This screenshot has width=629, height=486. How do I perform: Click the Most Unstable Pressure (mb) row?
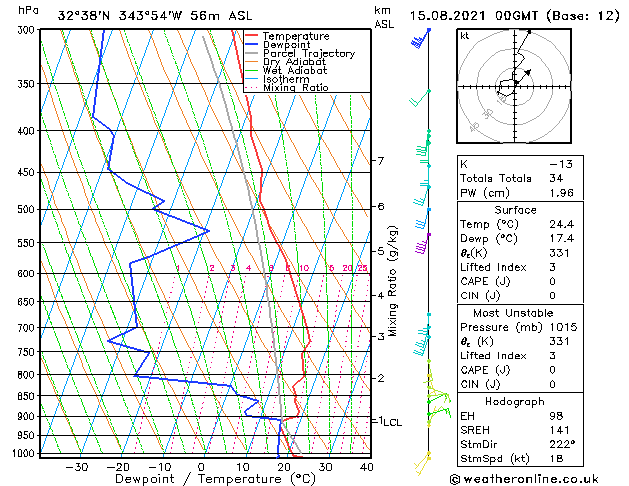[x=520, y=327]
